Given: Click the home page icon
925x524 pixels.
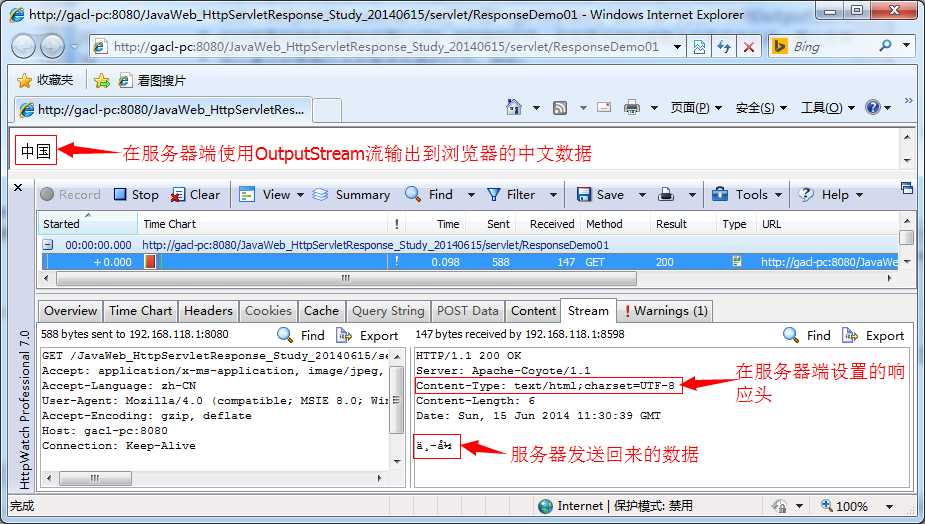Looking at the screenshot, I should coord(514,107).
